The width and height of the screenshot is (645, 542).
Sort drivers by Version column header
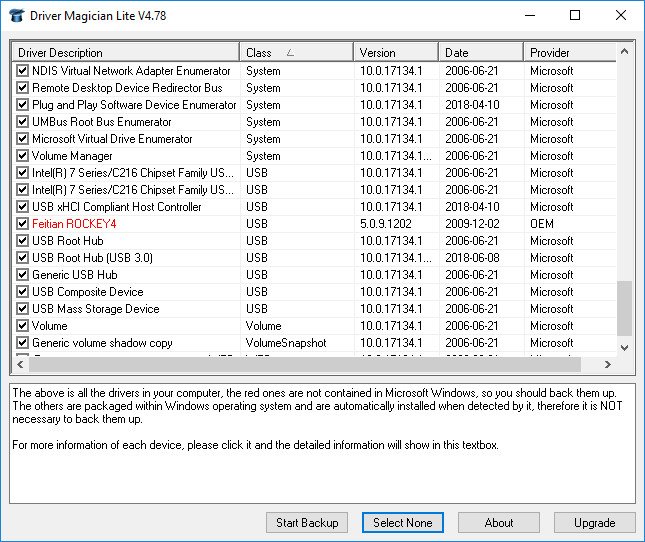click(395, 52)
